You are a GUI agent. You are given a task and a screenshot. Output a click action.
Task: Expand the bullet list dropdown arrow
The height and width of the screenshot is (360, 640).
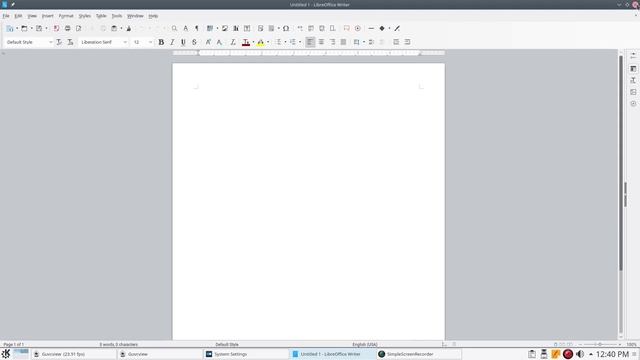(285, 42)
